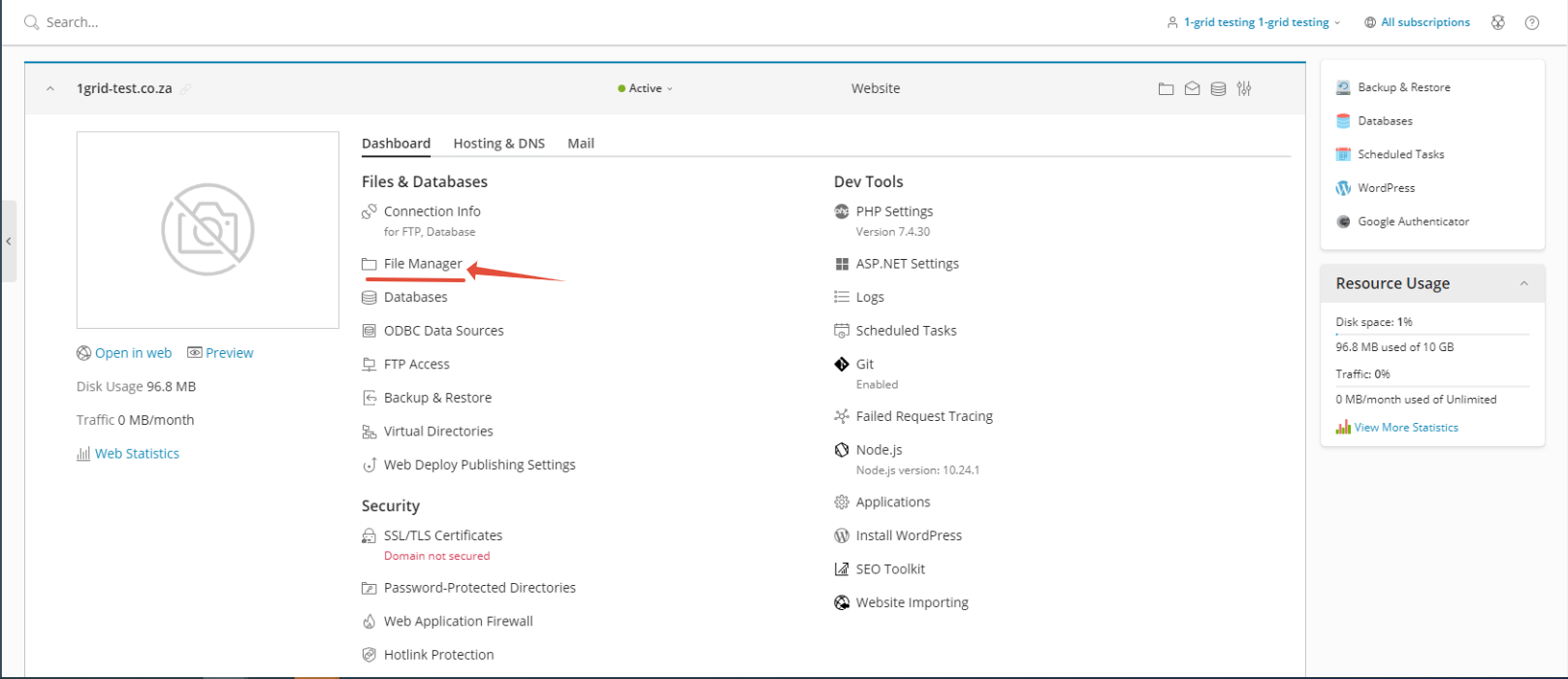The image size is (1568, 679).
Task: Click the Disk space usage bar
Action: [x=1432, y=334]
